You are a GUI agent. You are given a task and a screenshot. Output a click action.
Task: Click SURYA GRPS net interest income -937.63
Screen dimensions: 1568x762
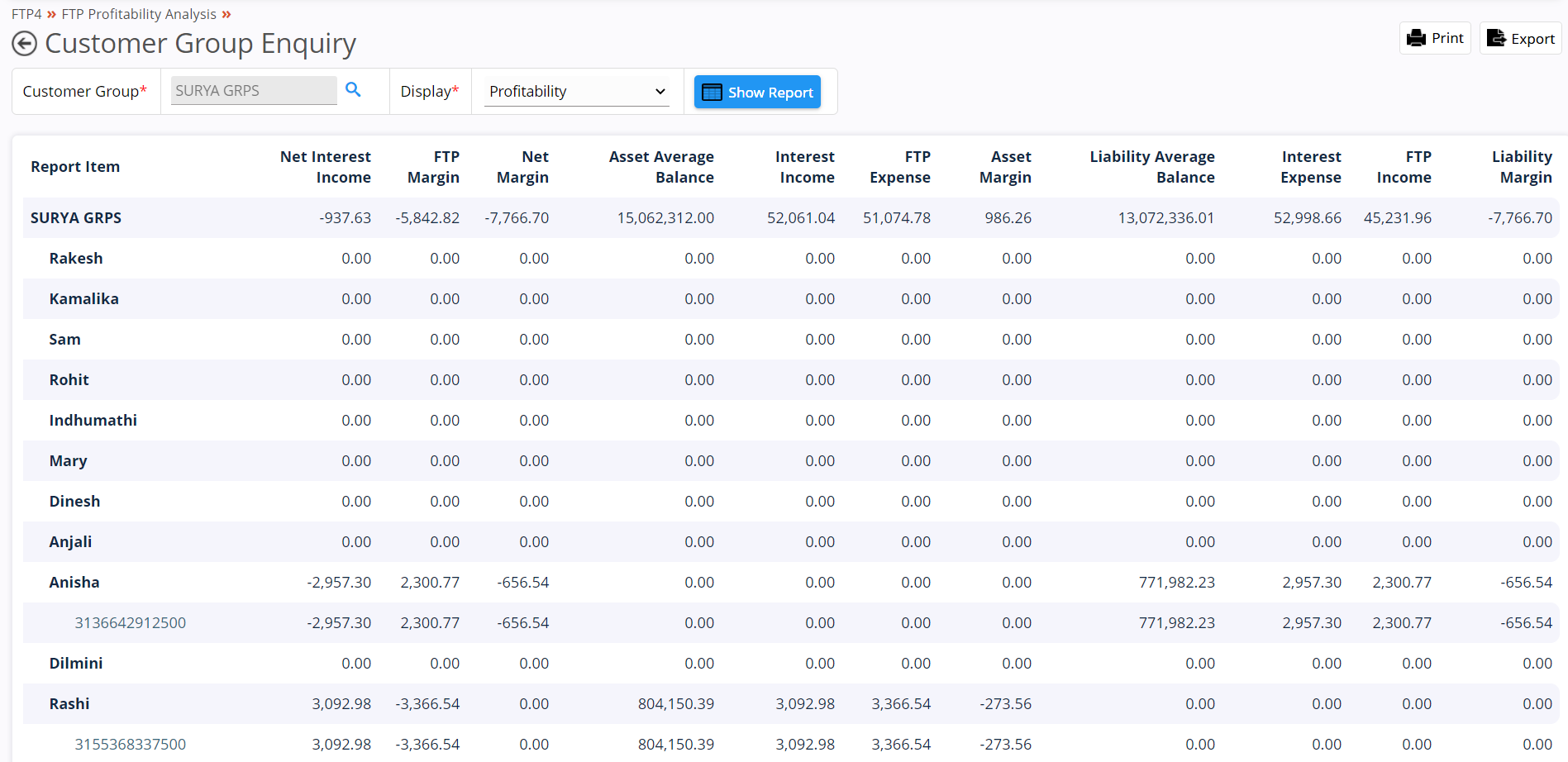pyautogui.click(x=345, y=218)
